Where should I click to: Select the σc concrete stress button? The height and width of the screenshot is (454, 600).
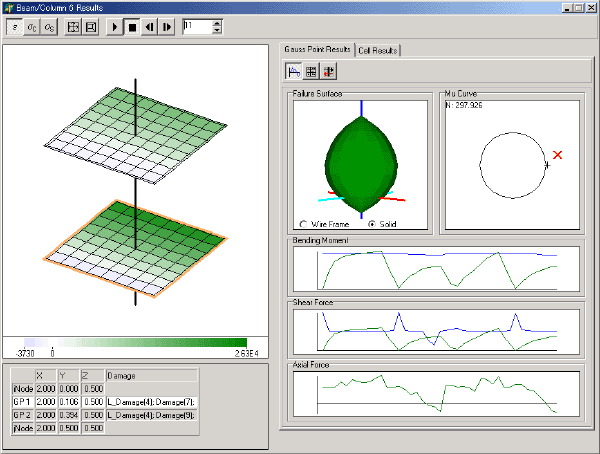coord(31,27)
